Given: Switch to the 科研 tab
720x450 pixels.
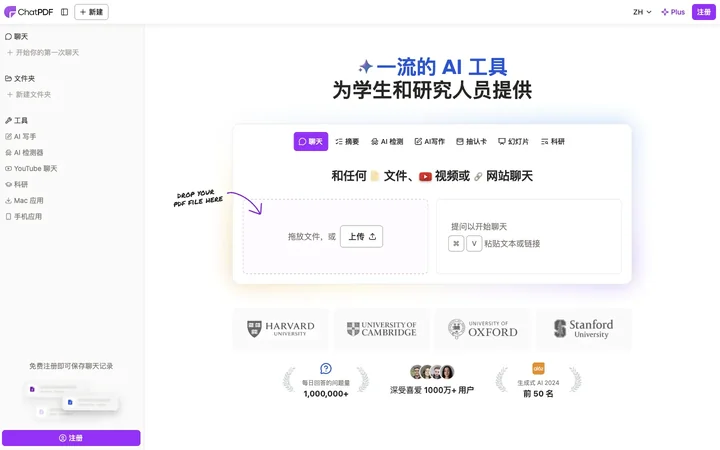Looking at the screenshot, I should point(553,141).
